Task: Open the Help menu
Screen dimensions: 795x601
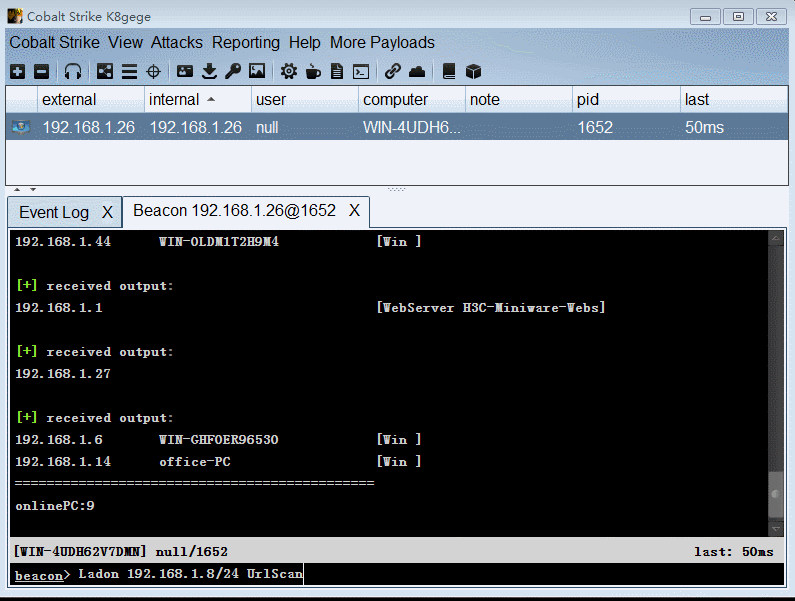Action: (x=304, y=43)
